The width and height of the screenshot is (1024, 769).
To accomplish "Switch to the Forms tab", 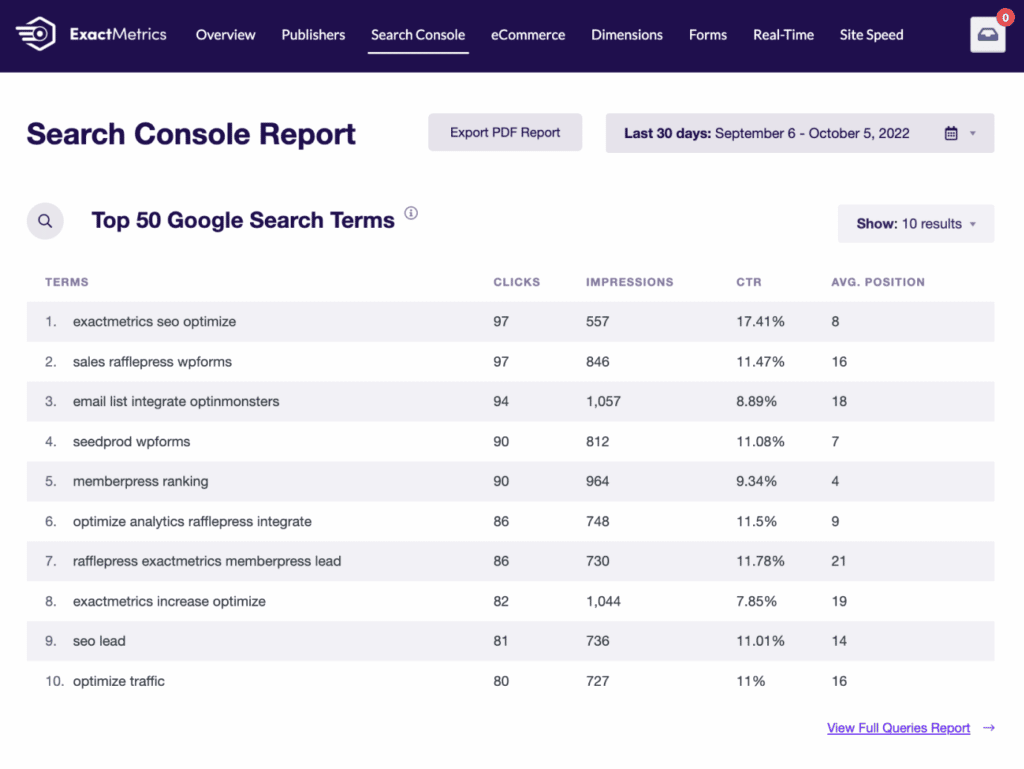I will point(707,35).
